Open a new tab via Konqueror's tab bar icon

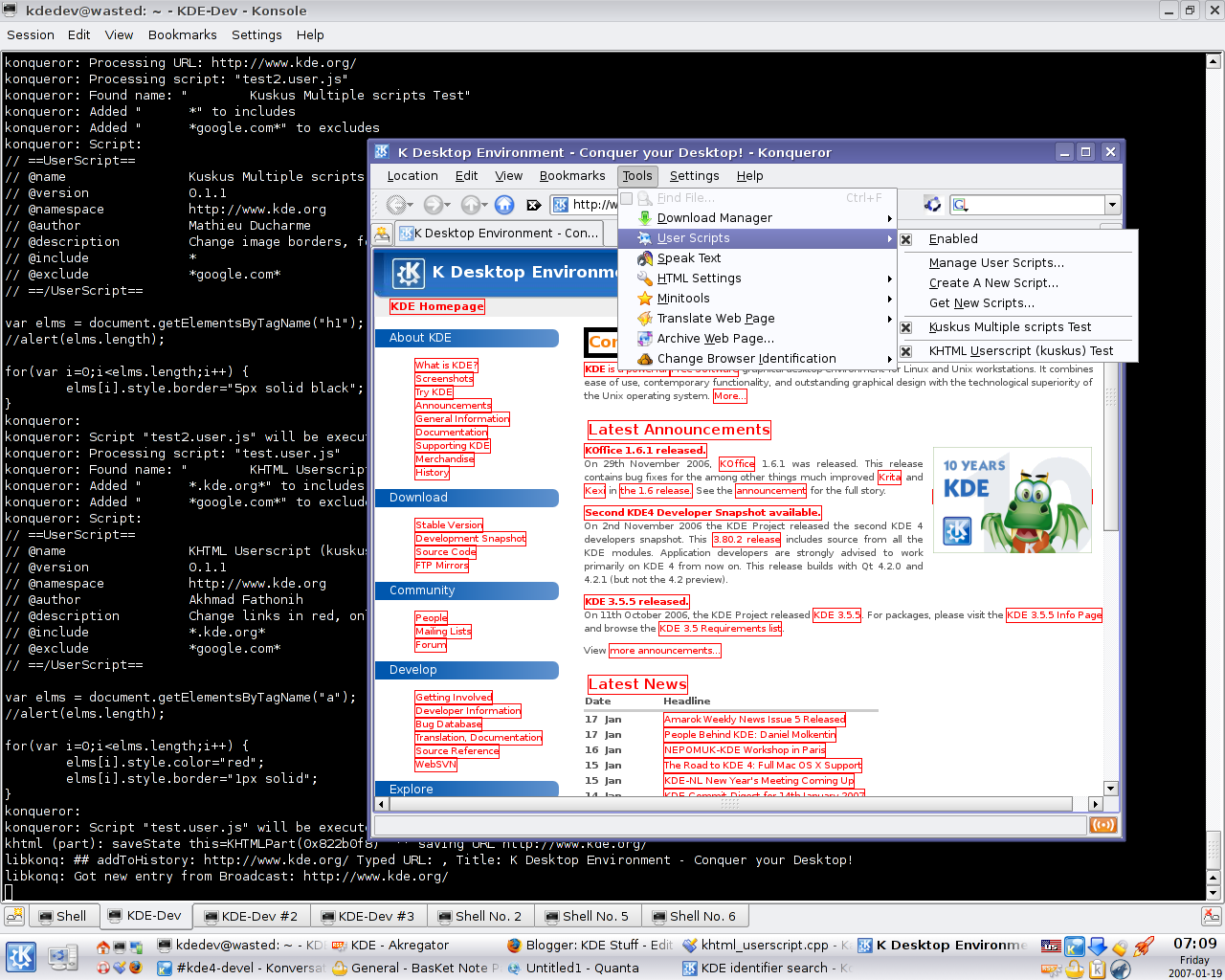(381, 233)
